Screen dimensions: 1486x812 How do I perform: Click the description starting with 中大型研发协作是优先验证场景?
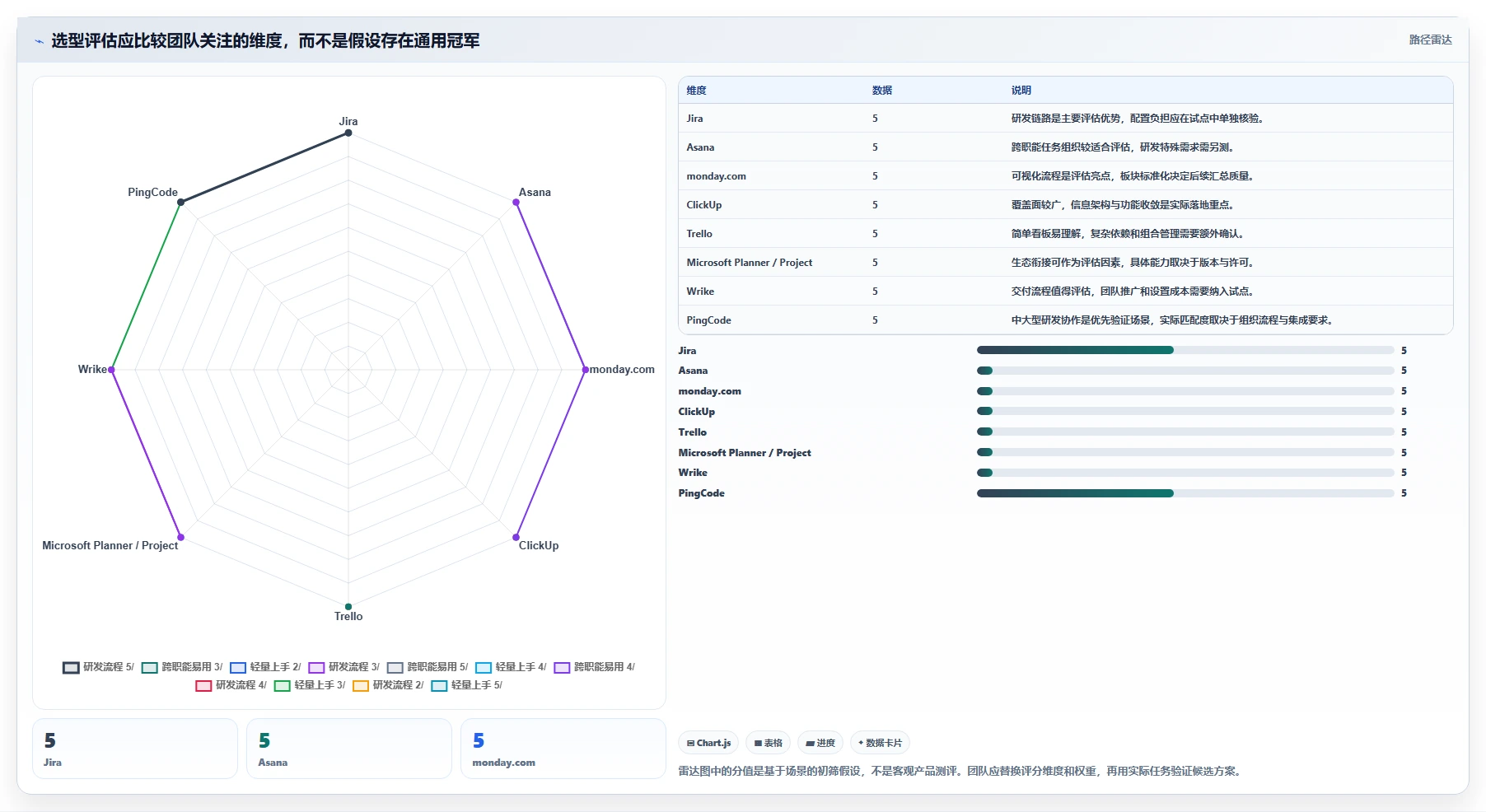tap(1172, 320)
